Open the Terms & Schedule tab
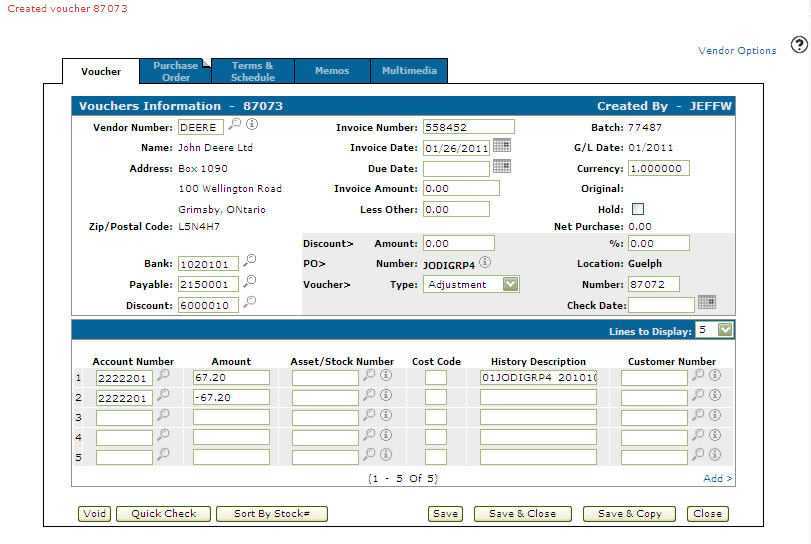The width and height of the screenshot is (811, 544). 253,71
